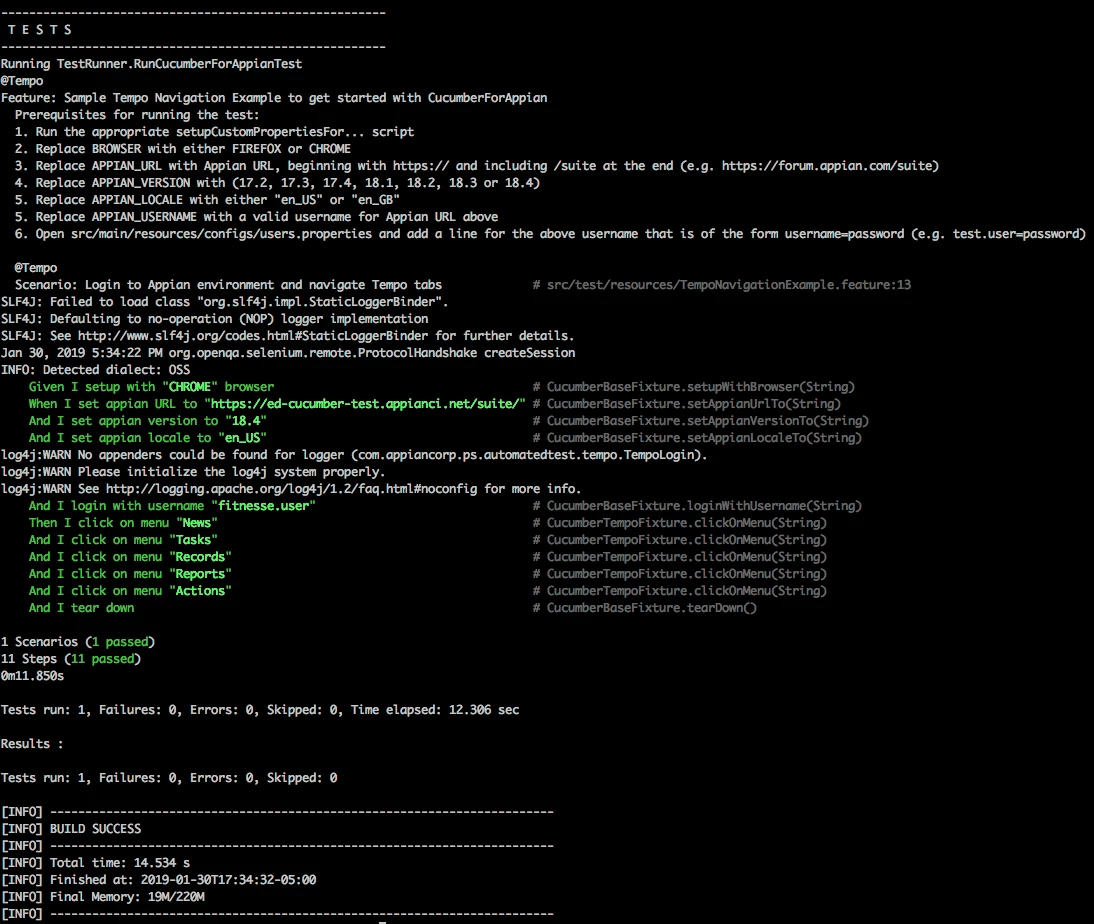This screenshot has height=924, width=1094.
Task: Click the slf4j.org codes.html link
Action: (253, 336)
